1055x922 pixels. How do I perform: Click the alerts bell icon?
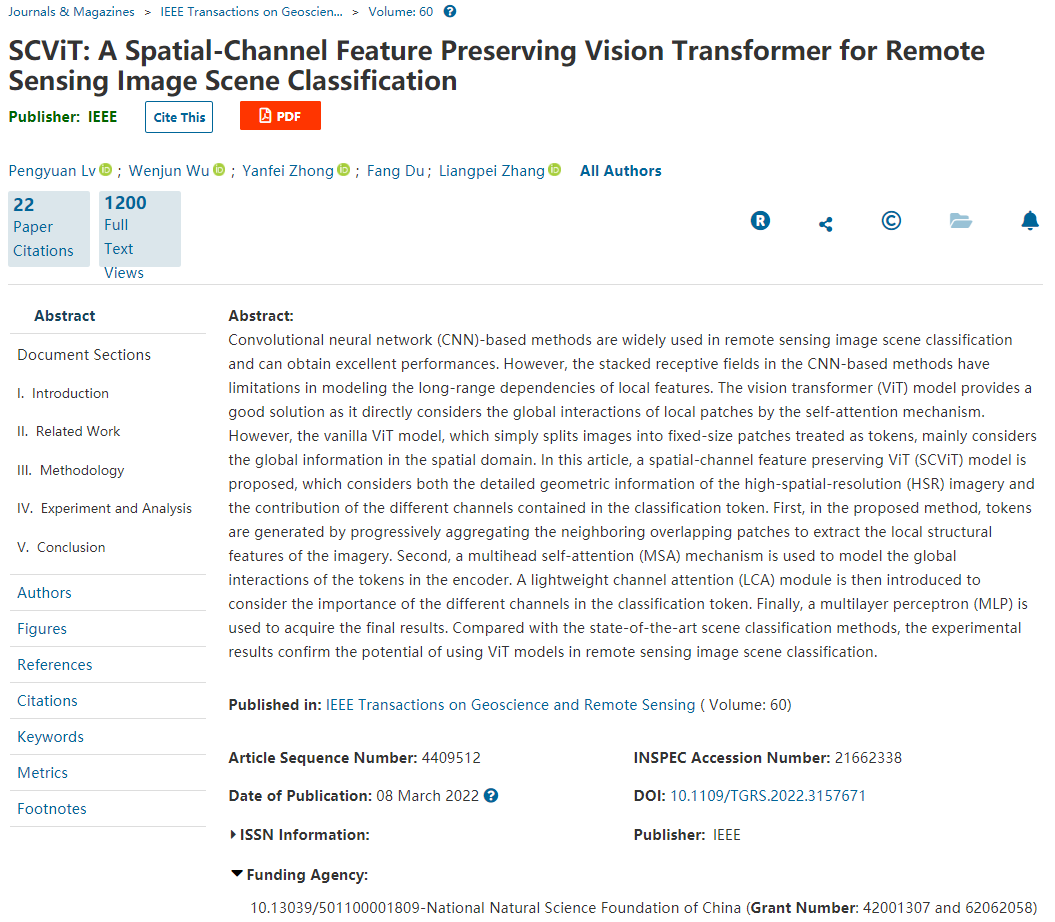[1030, 221]
